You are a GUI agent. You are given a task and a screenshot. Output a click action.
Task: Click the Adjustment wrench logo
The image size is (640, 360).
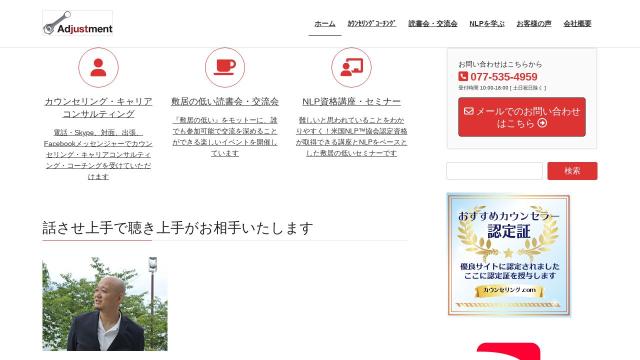[78, 23]
